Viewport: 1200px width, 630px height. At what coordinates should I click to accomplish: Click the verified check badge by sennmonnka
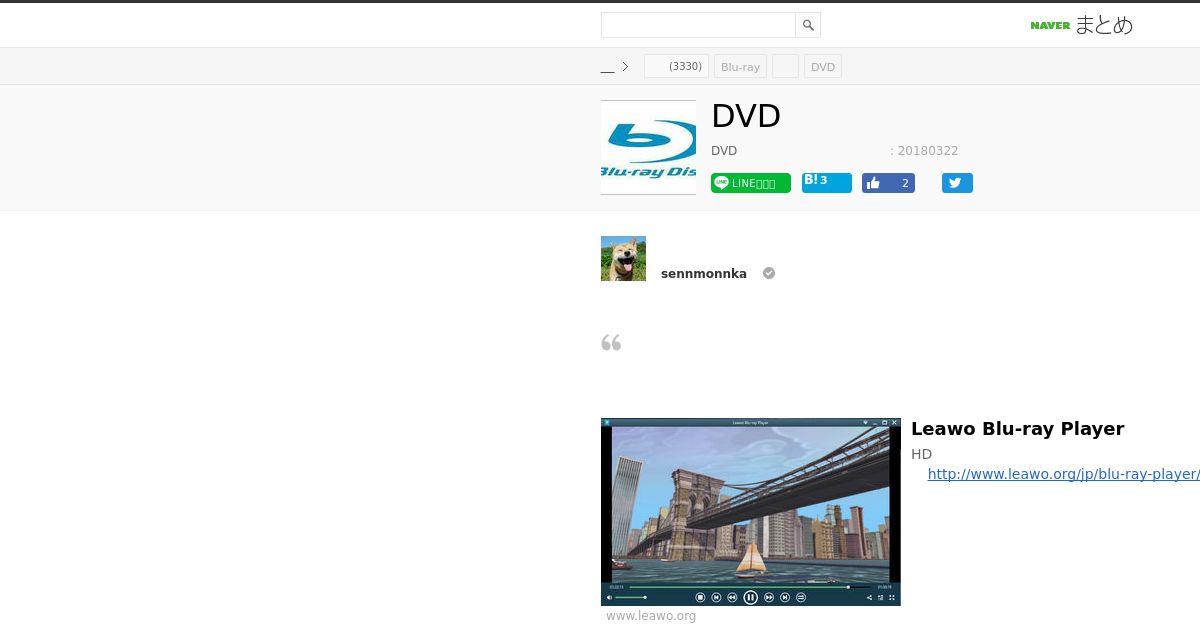coord(769,273)
